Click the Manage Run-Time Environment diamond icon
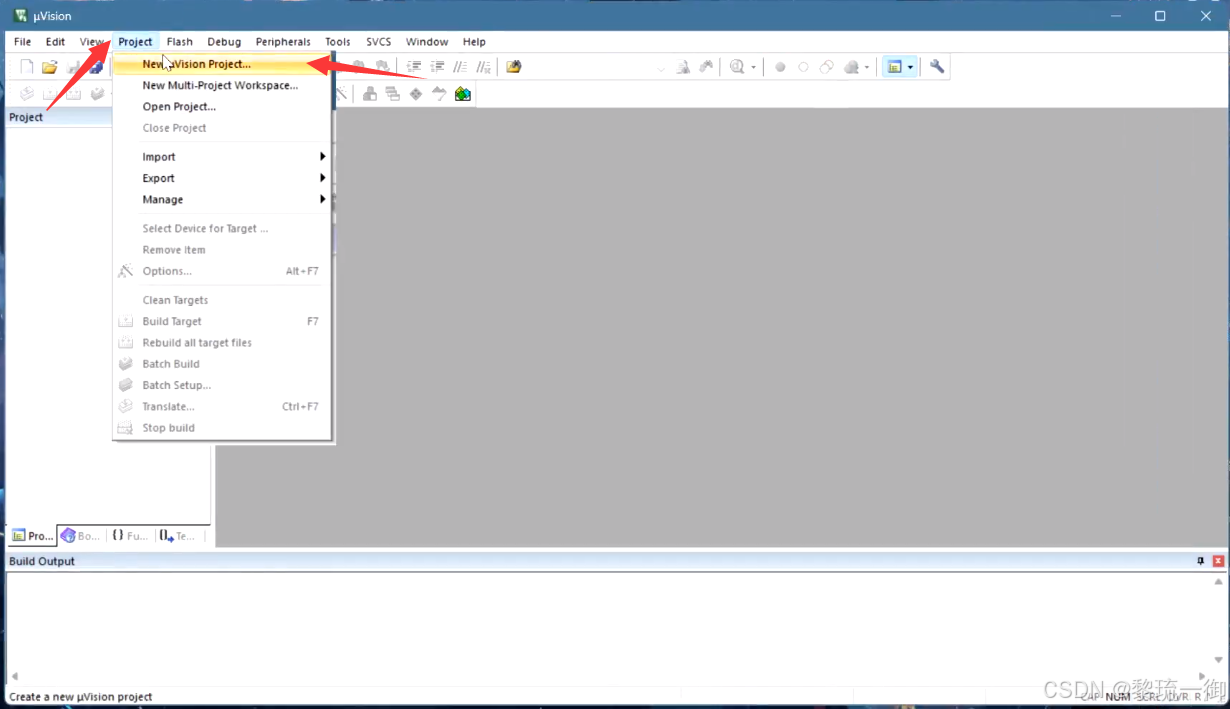 point(416,94)
